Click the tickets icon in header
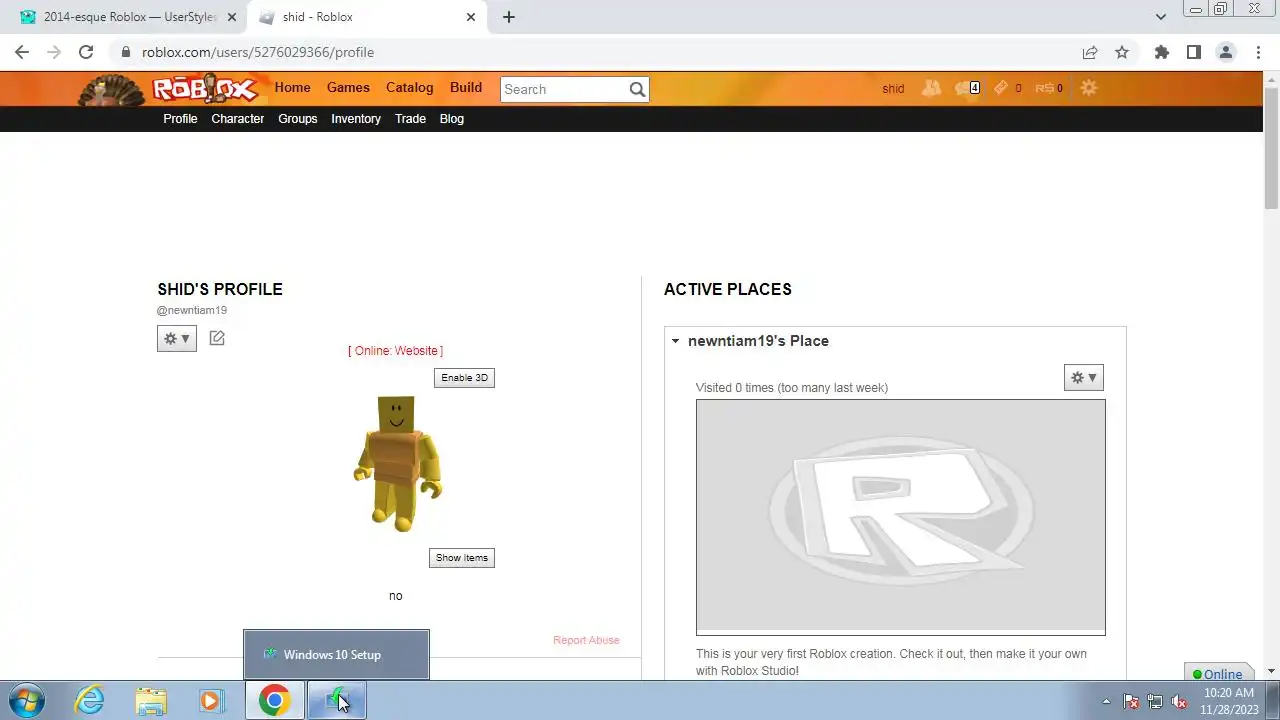1280x720 pixels. 1001,88
